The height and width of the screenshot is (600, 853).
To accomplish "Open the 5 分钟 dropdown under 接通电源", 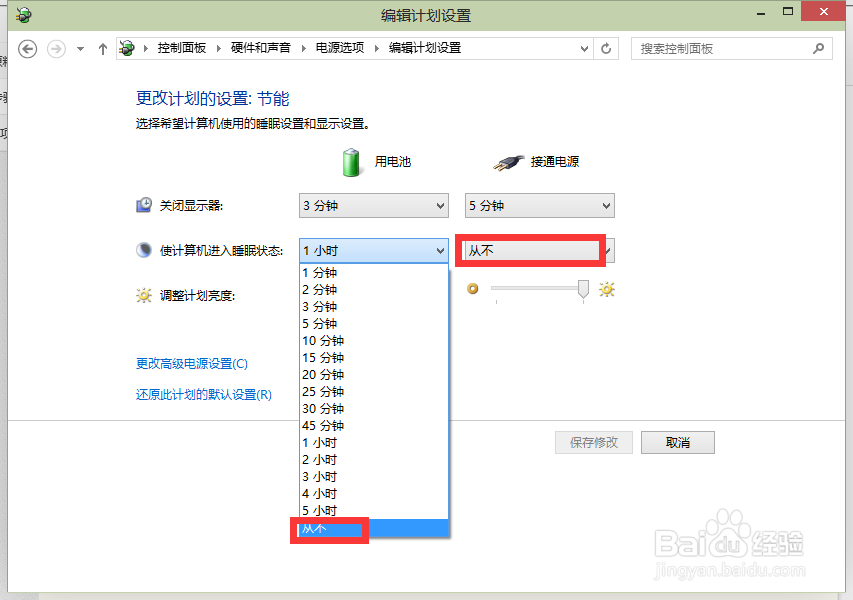I will point(538,205).
